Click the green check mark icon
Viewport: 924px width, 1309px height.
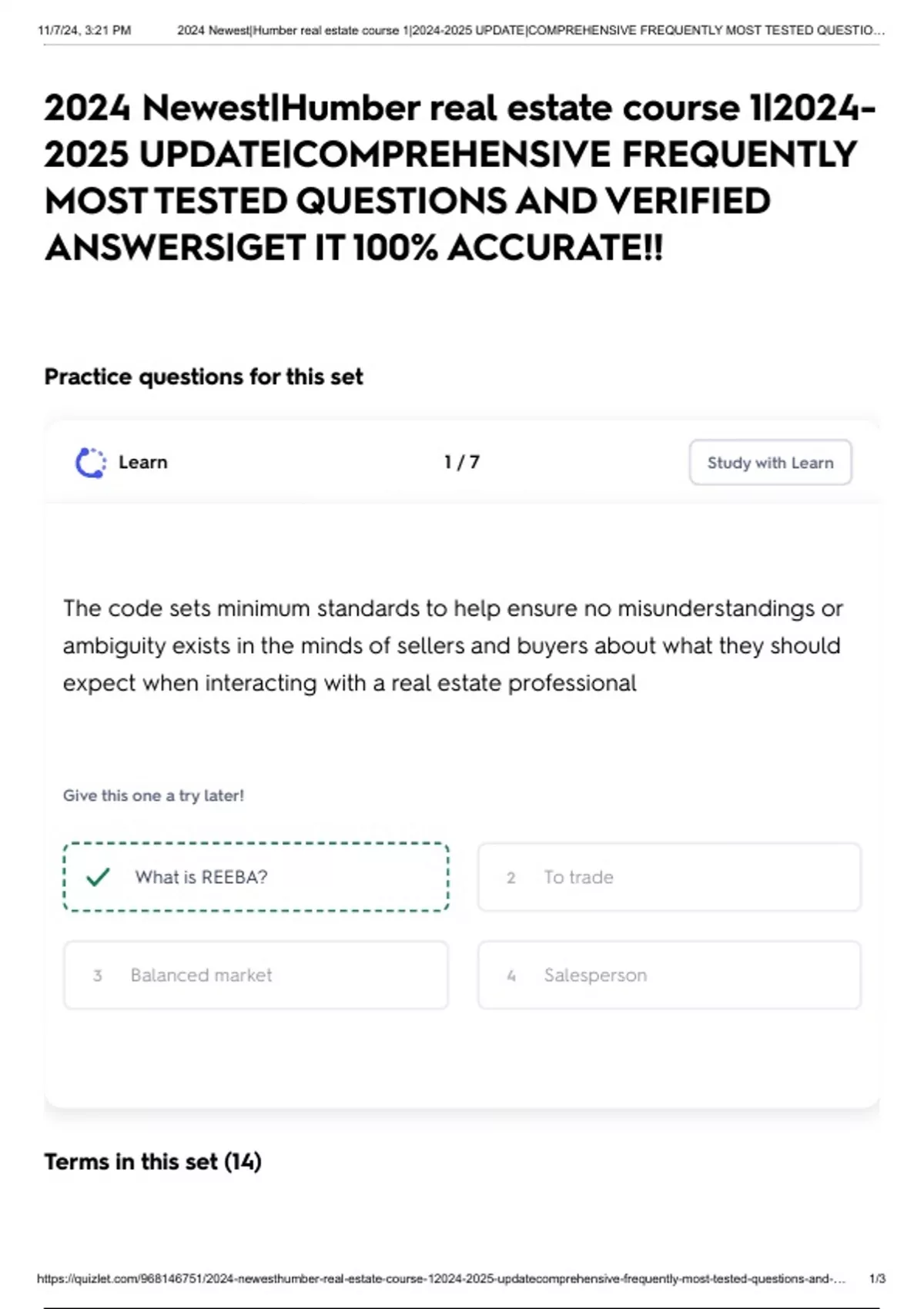98,877
